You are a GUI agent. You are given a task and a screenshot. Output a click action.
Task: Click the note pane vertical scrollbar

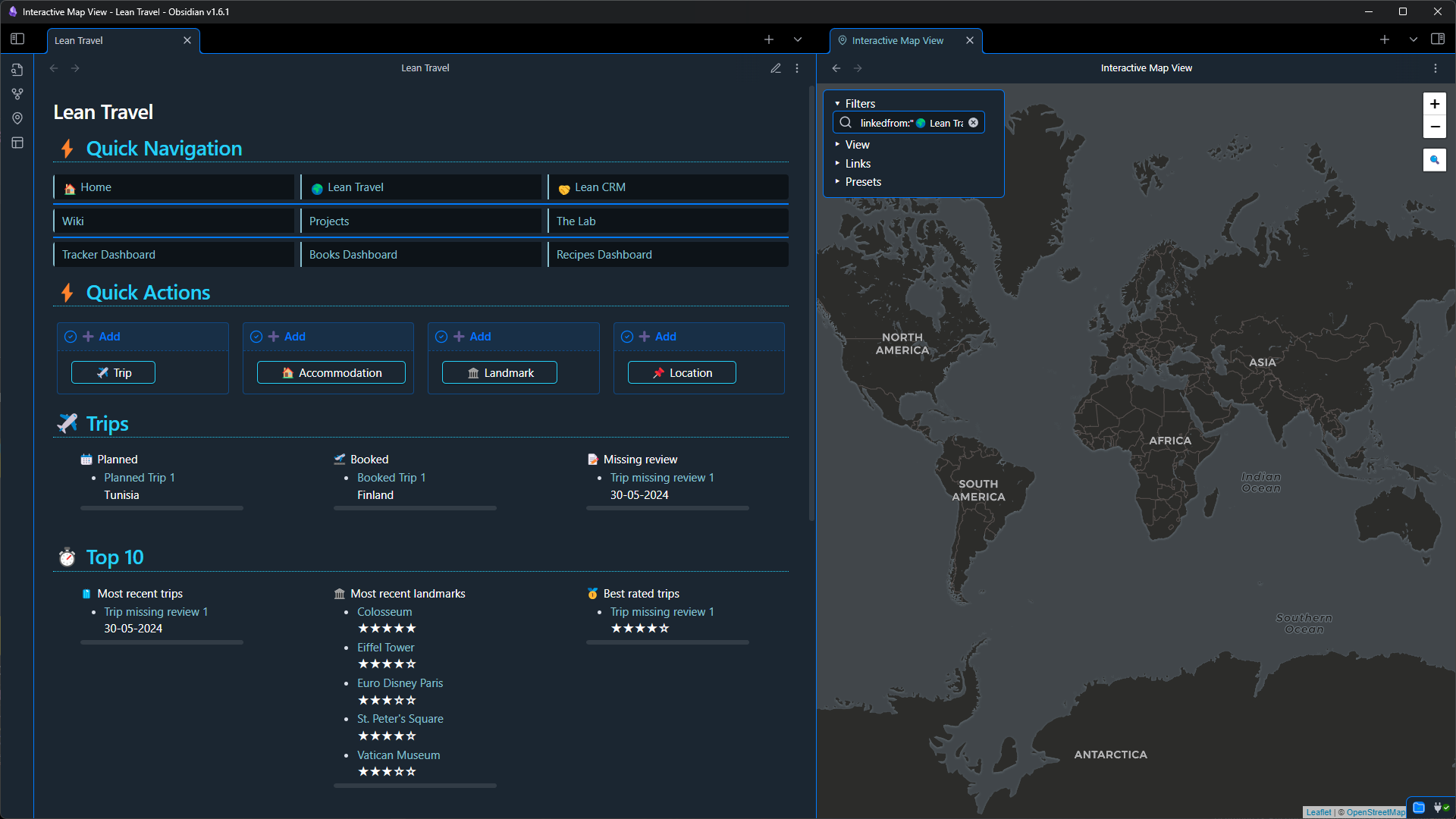click(x=811, y=303)
